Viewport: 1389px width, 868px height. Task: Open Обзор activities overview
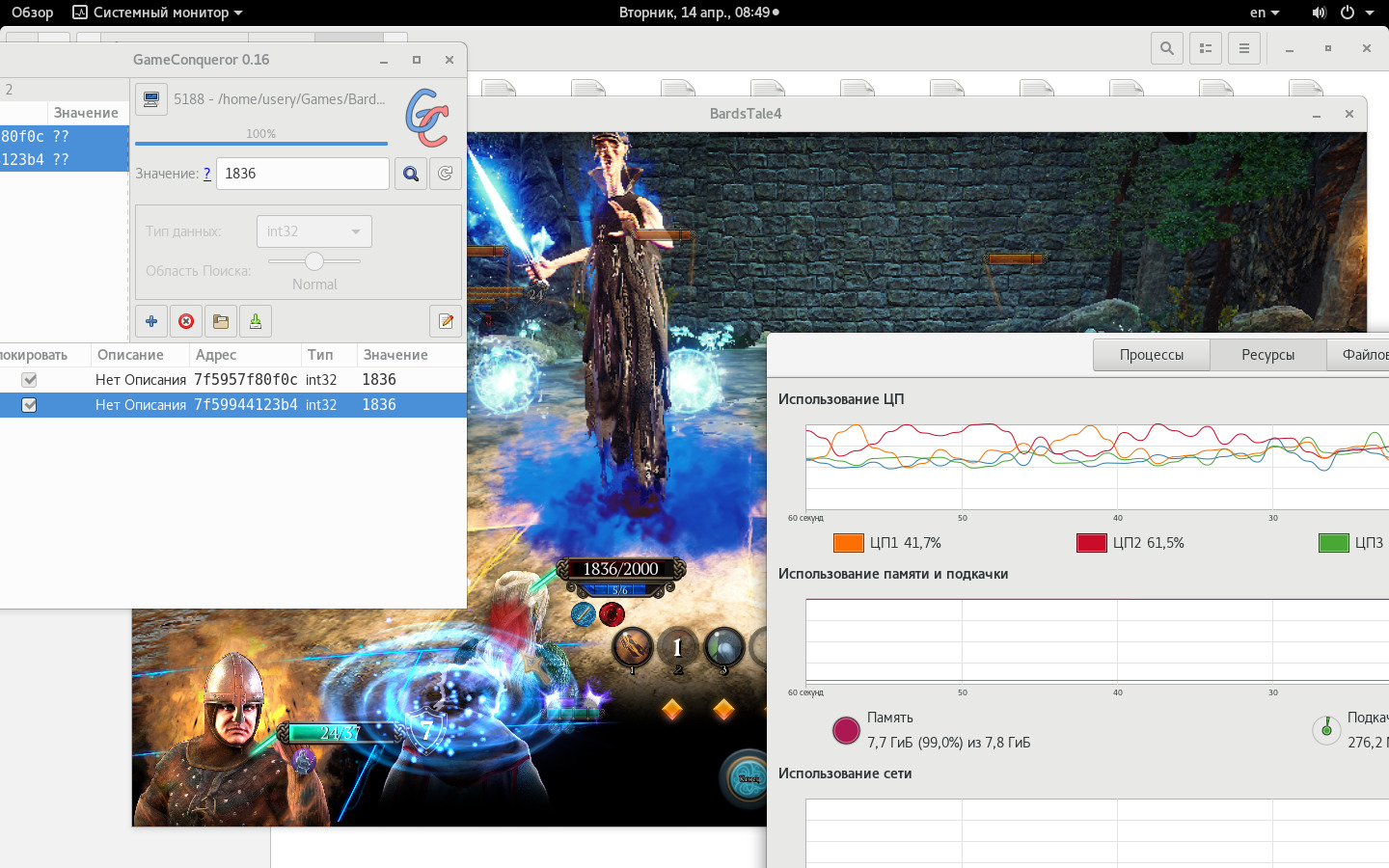coord(33,13)
